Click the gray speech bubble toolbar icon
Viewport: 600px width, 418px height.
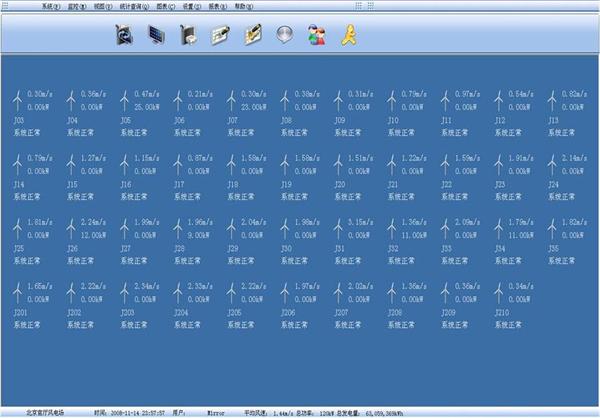(x=284, y=35)
